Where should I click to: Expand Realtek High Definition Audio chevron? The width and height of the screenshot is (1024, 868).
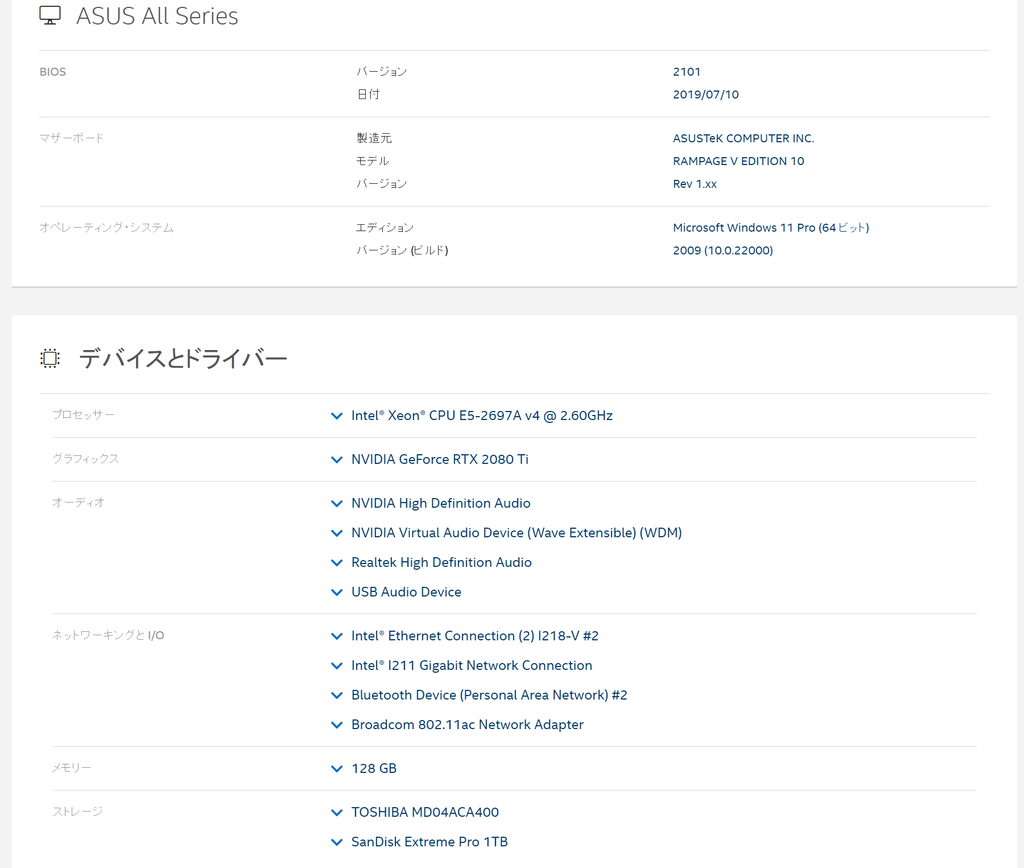(337, 562)
